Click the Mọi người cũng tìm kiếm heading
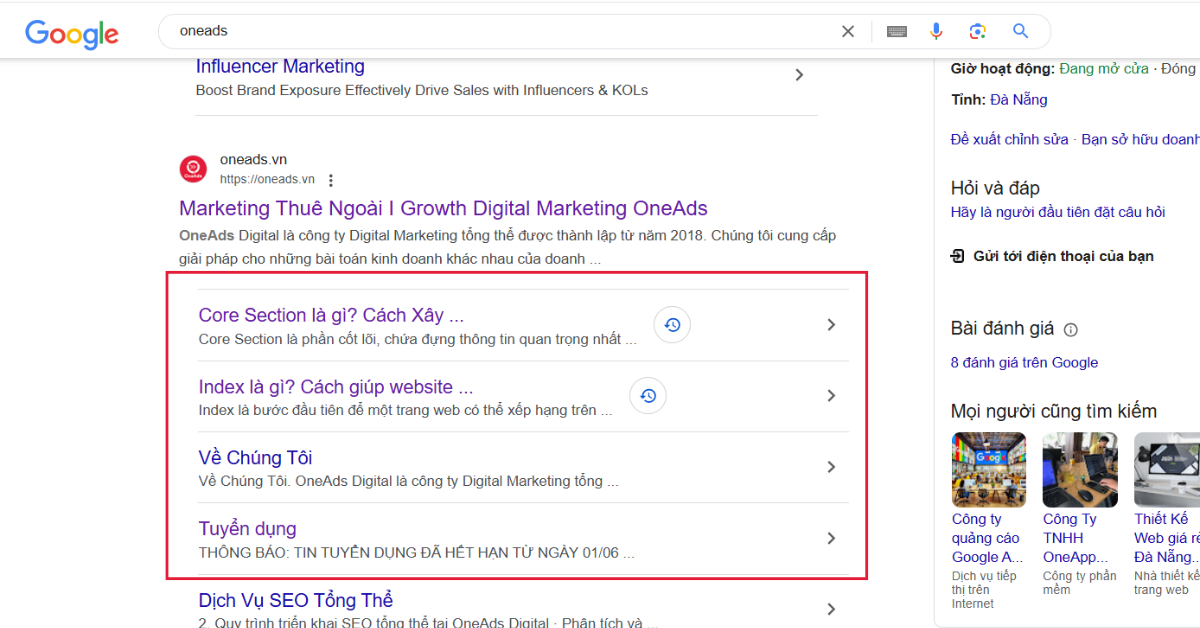The width and height of the screenshot is (1200, 628). pos(1054,411)
